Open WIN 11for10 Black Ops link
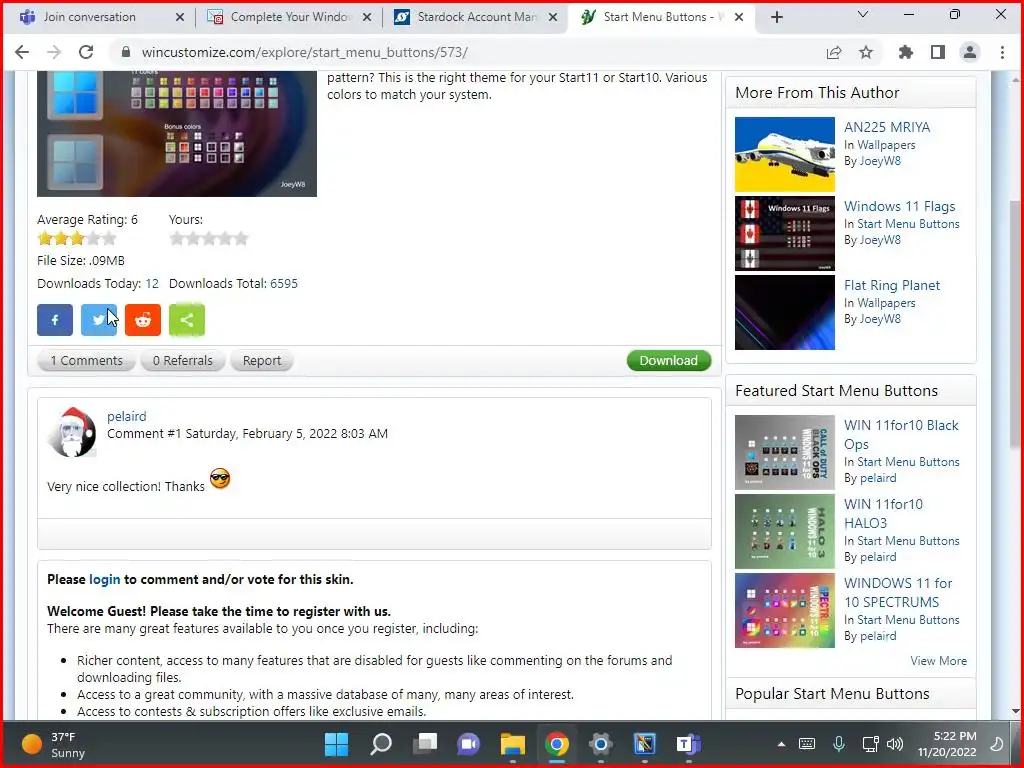 coord(901,434)
